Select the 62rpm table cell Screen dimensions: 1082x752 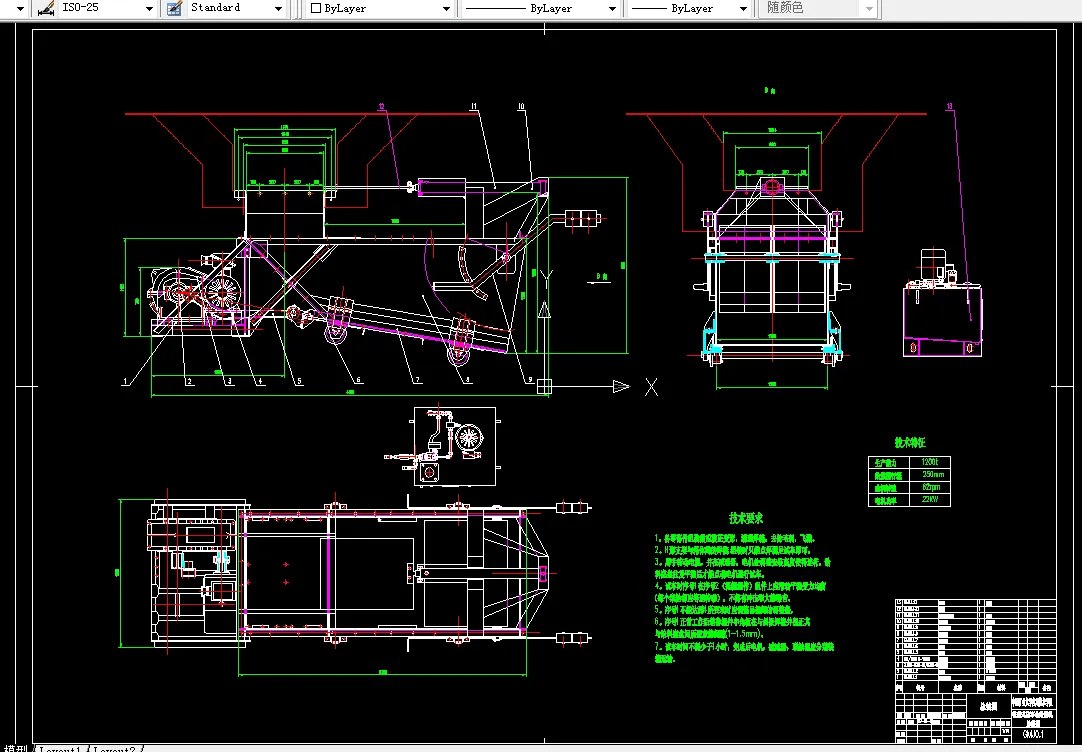click(x=932, y=487)
